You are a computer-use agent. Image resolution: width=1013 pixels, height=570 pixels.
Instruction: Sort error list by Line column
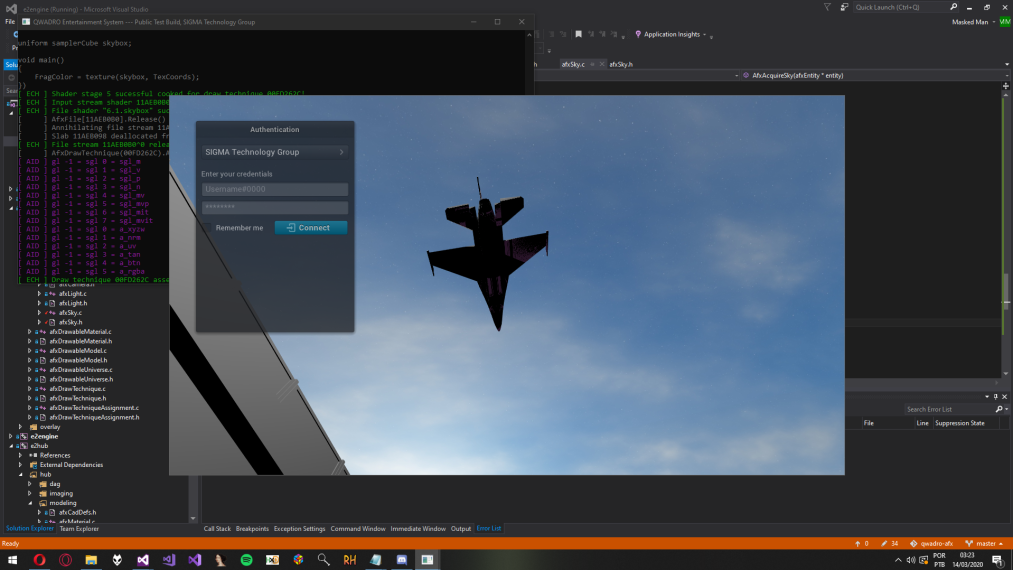coord(922,423)
